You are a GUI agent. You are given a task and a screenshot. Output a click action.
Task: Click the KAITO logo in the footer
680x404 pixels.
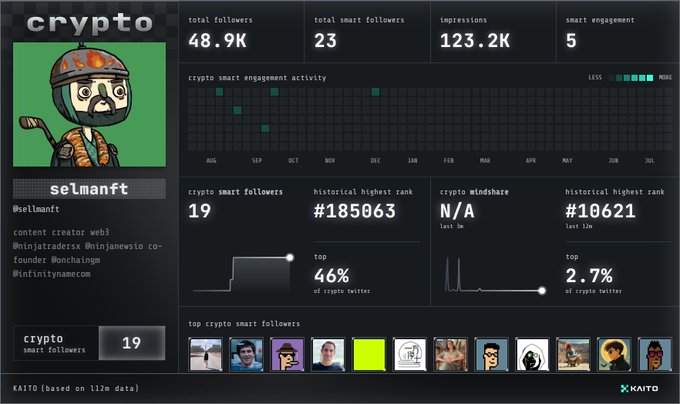coord(639,388)
